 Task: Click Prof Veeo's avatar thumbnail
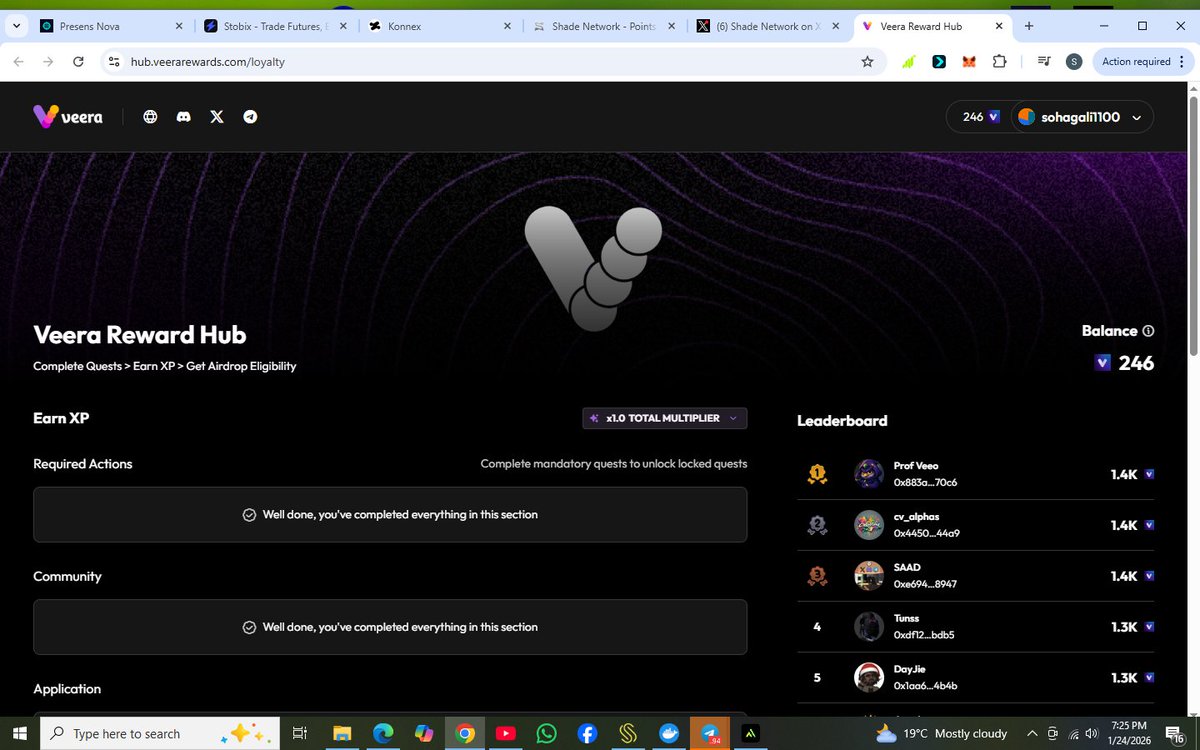tap(869, 474)
